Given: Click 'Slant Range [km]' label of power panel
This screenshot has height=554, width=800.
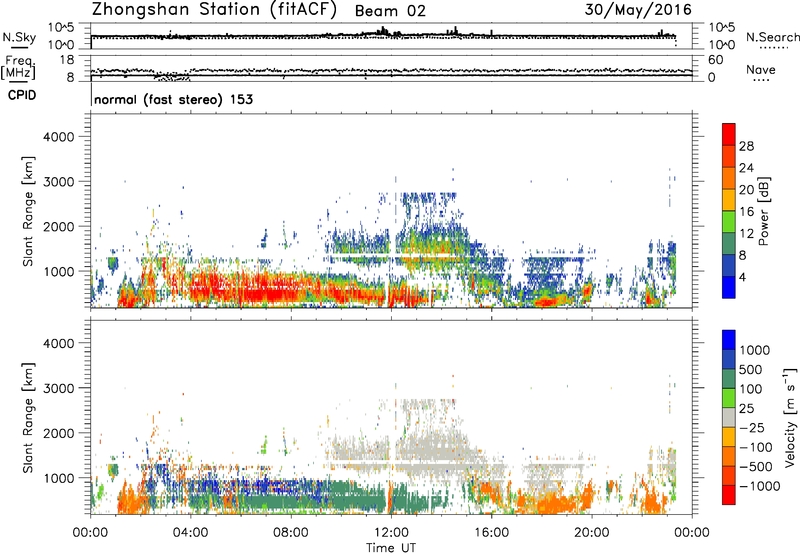Looking at the screenshot, I should click(28, 211).
